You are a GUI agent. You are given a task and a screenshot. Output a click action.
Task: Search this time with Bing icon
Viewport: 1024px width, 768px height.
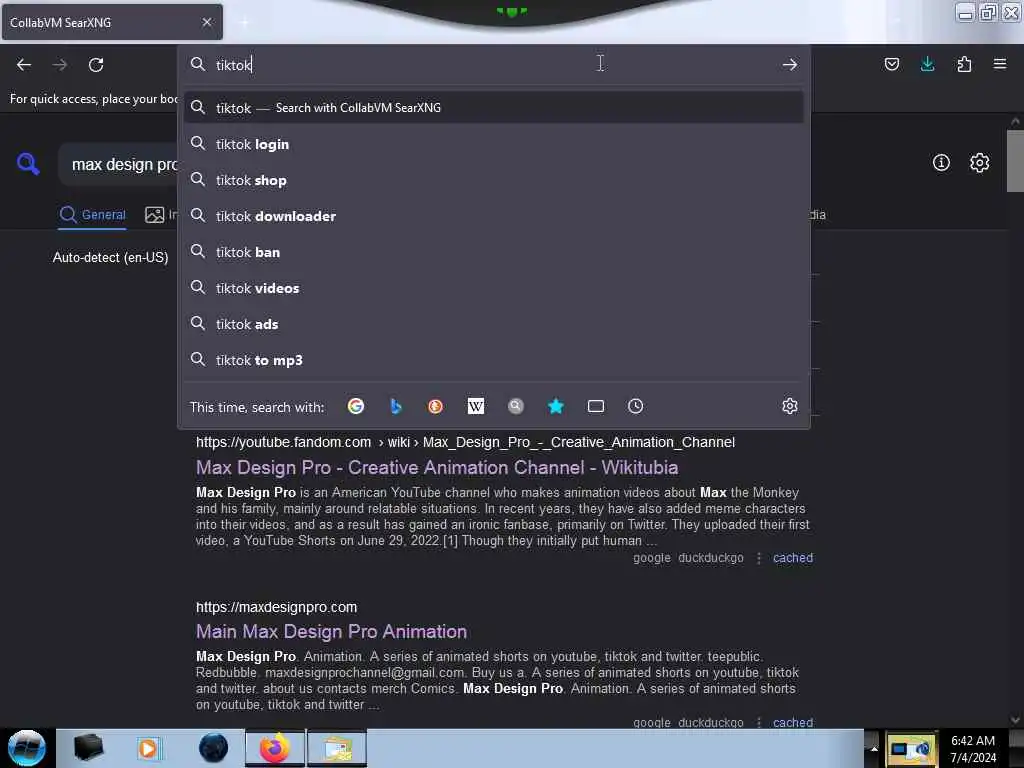tap(396, 406)
